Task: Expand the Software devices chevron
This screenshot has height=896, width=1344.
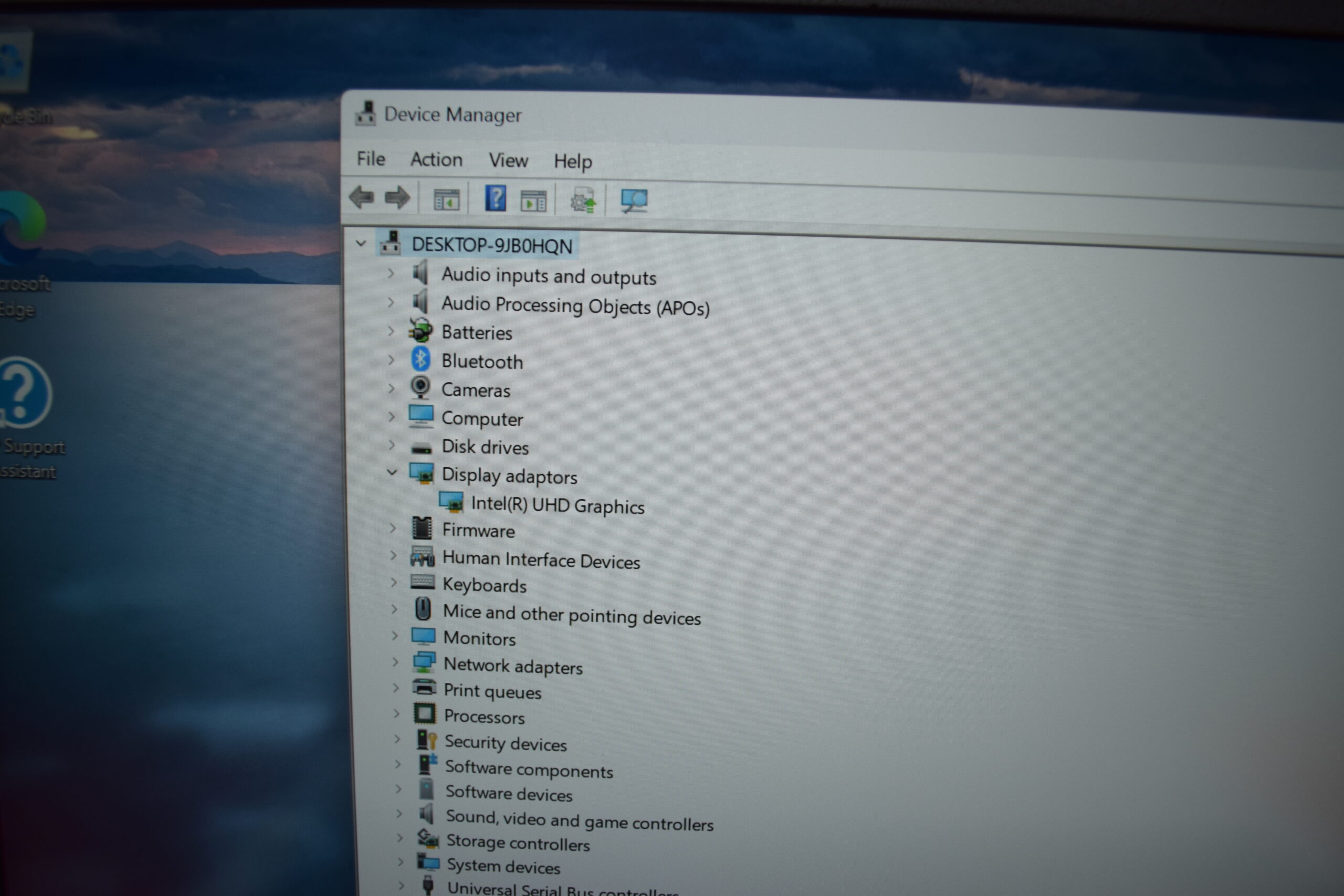Action: tap(398, 789)
